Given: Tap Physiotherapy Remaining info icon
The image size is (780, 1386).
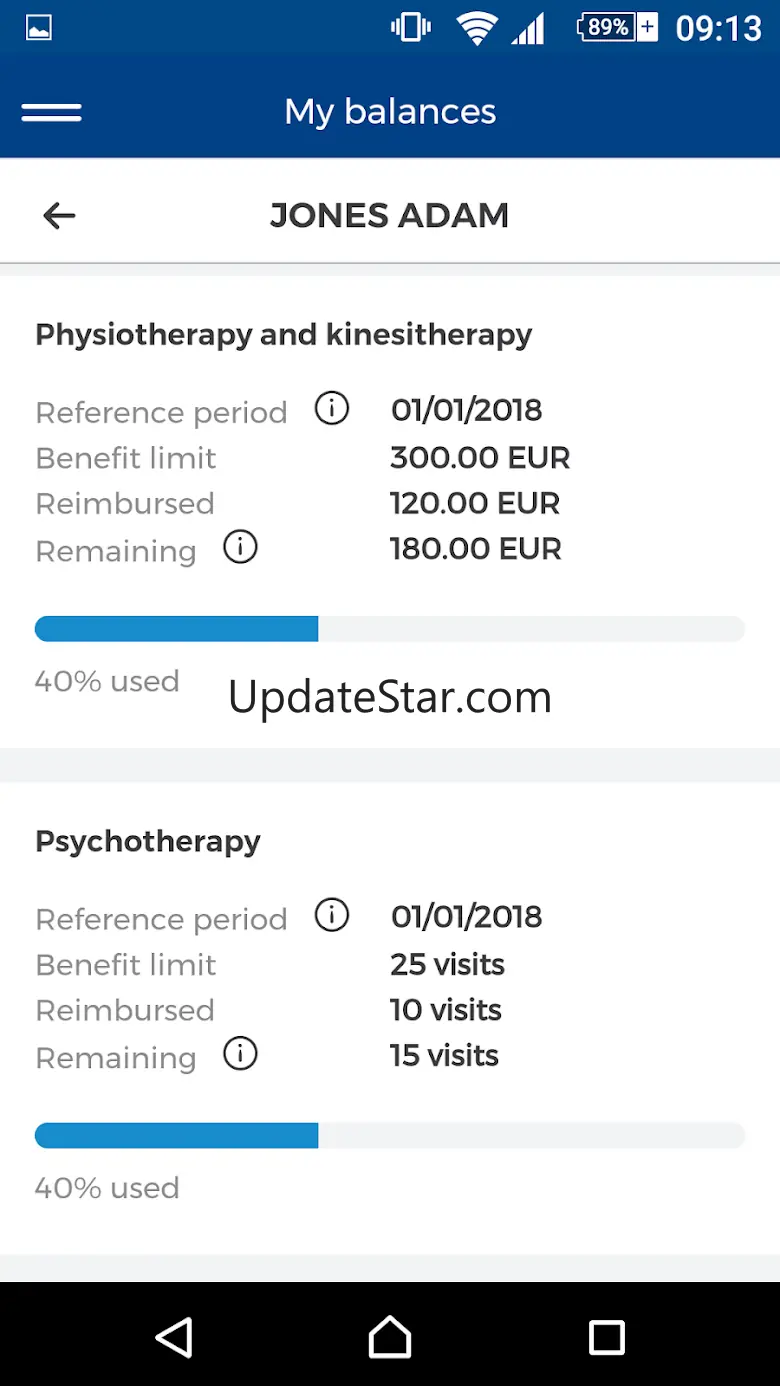Looking at the screenshot, I should click(x=240, y=547).
